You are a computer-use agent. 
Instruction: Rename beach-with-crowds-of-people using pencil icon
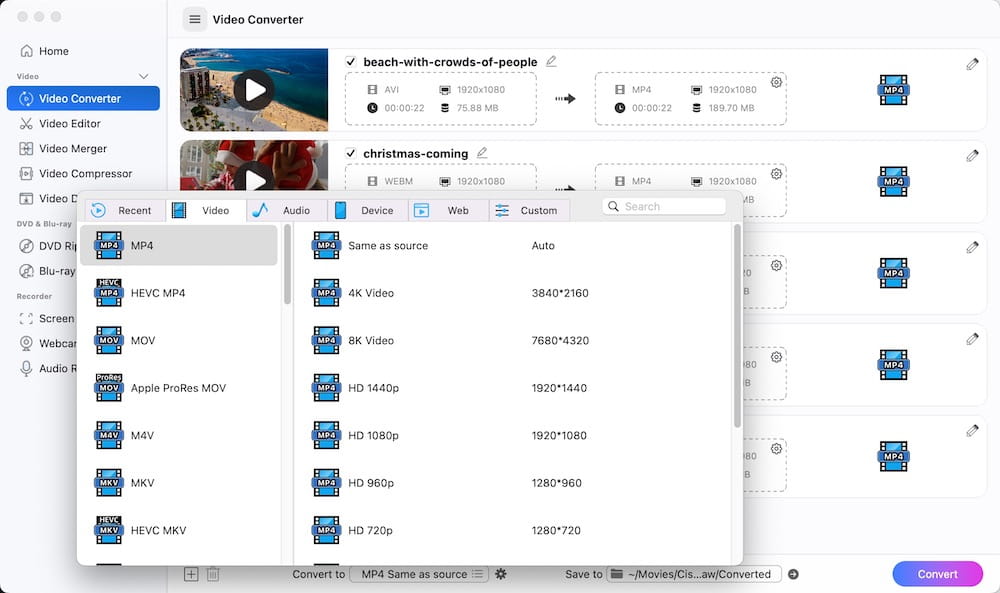551,61
